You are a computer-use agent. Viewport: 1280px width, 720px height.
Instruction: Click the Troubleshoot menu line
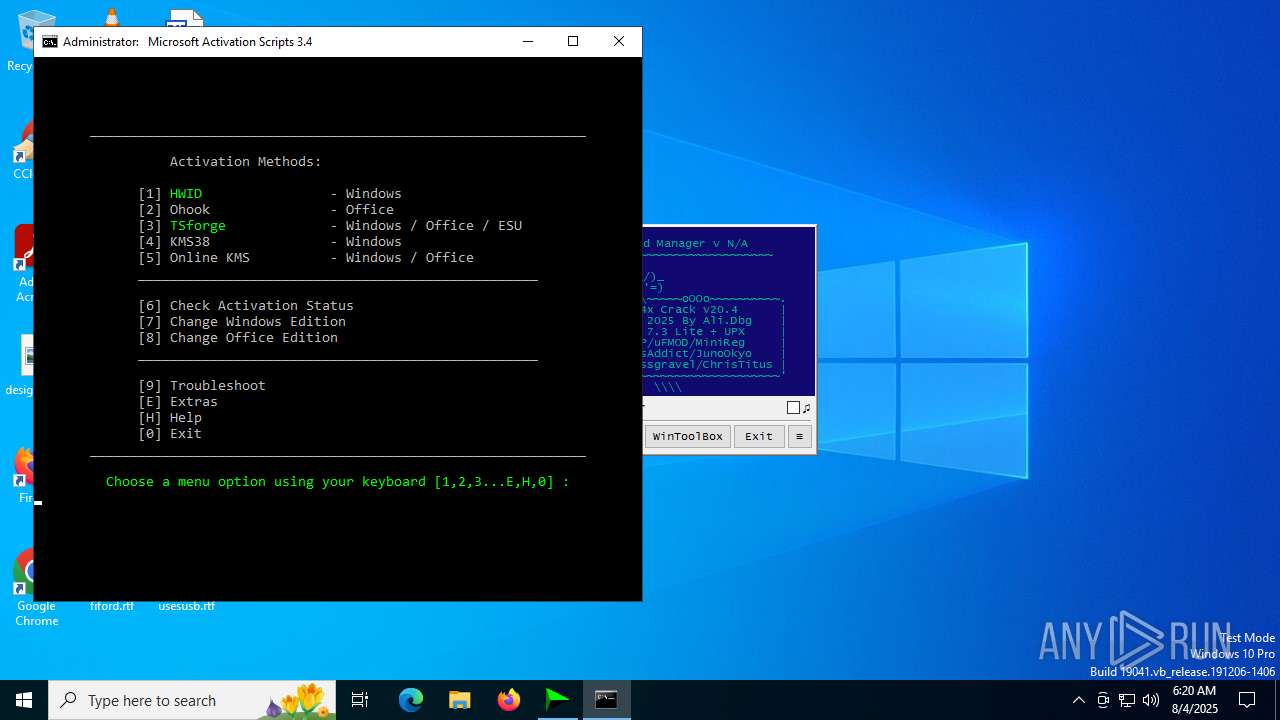202,386
